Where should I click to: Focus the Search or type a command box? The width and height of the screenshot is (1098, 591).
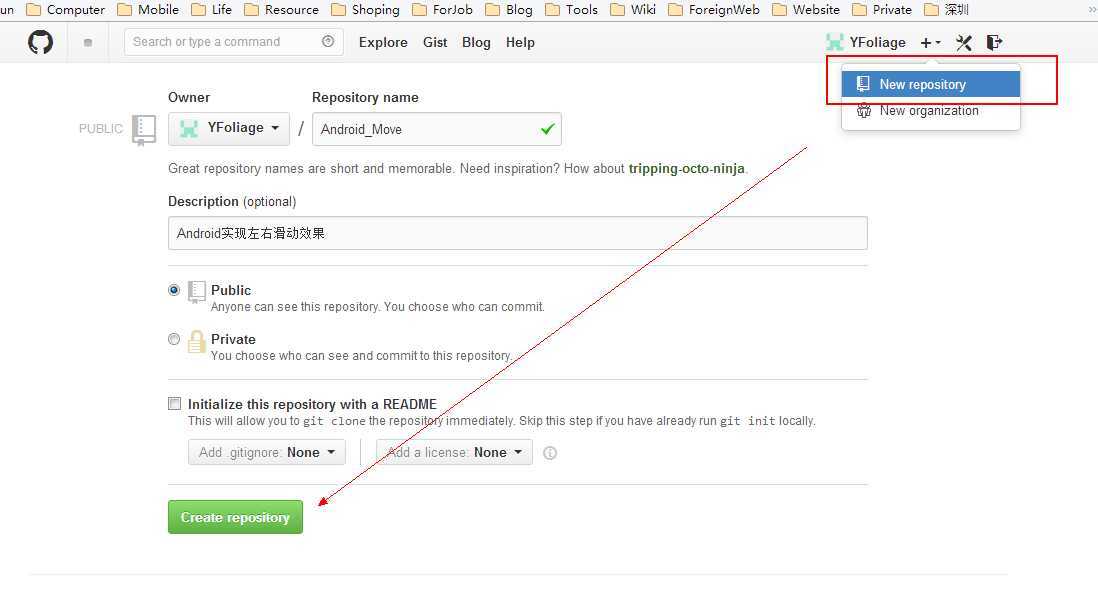[234, 42]
